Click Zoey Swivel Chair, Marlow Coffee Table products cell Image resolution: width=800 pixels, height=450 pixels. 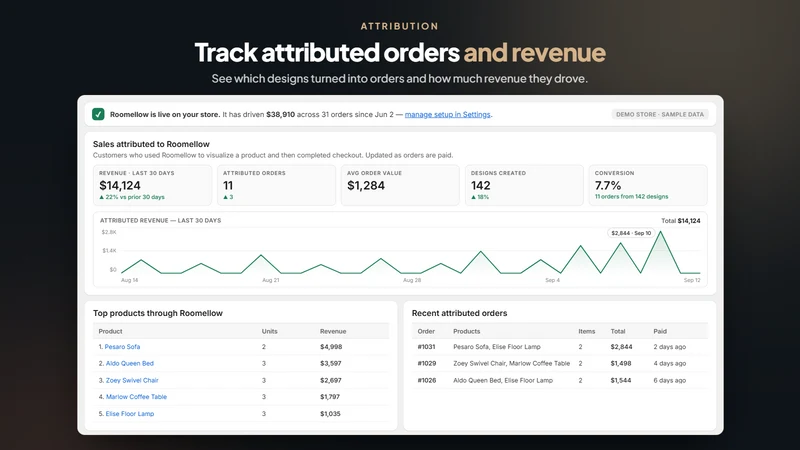click(512, 363)
